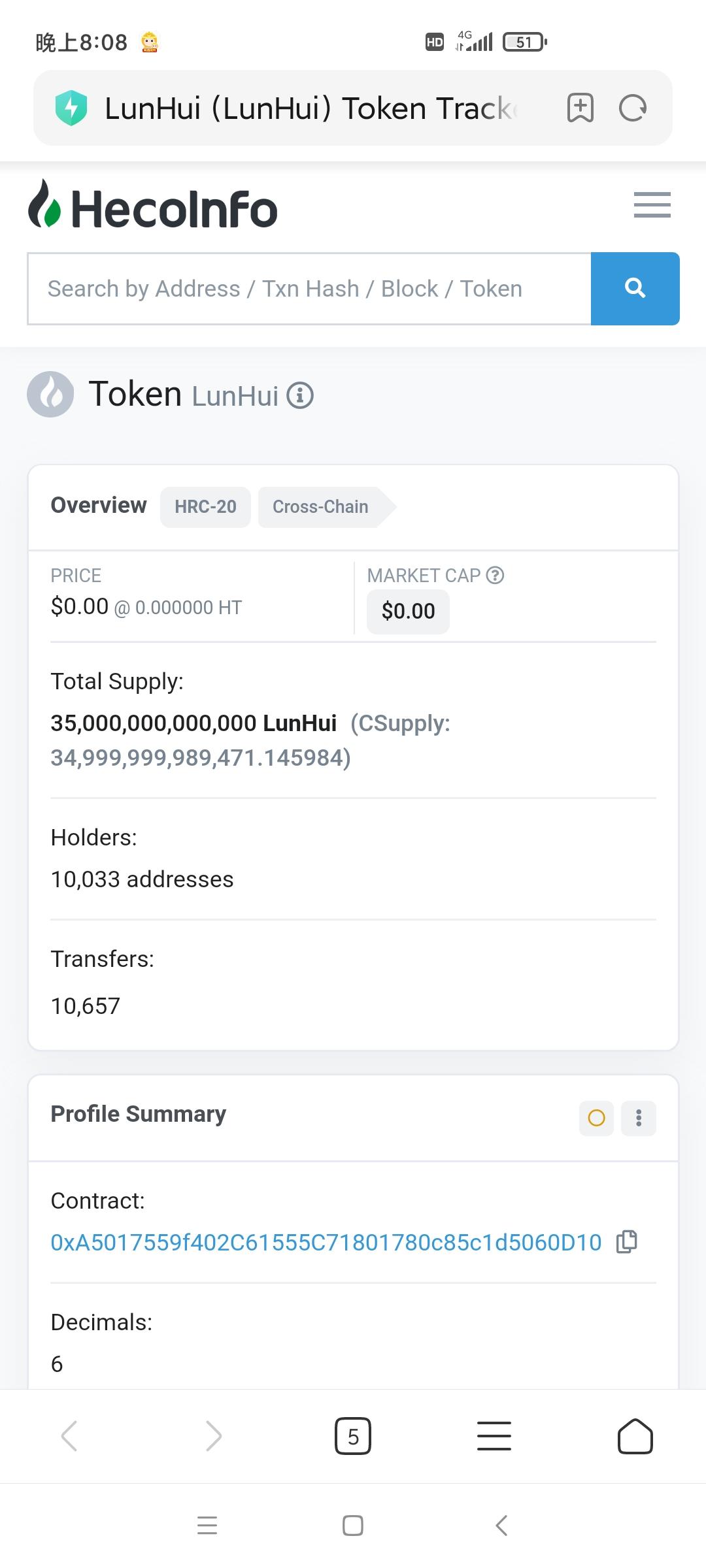Viewport: 706px width, 1568px height.
Task: Open the browser bottom menu lines
Action: (x=494, y=1436)
